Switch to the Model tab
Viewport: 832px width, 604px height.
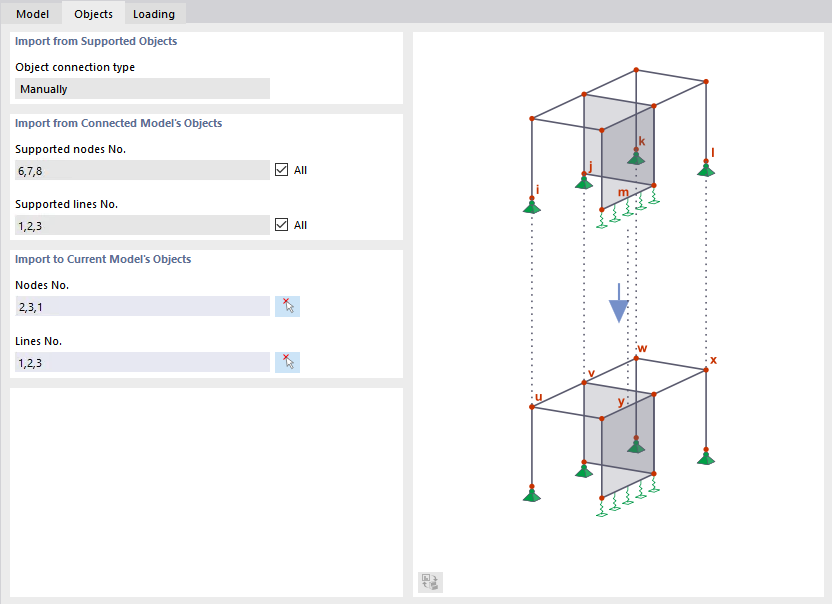pyautogui.click(x=32, y=13)
